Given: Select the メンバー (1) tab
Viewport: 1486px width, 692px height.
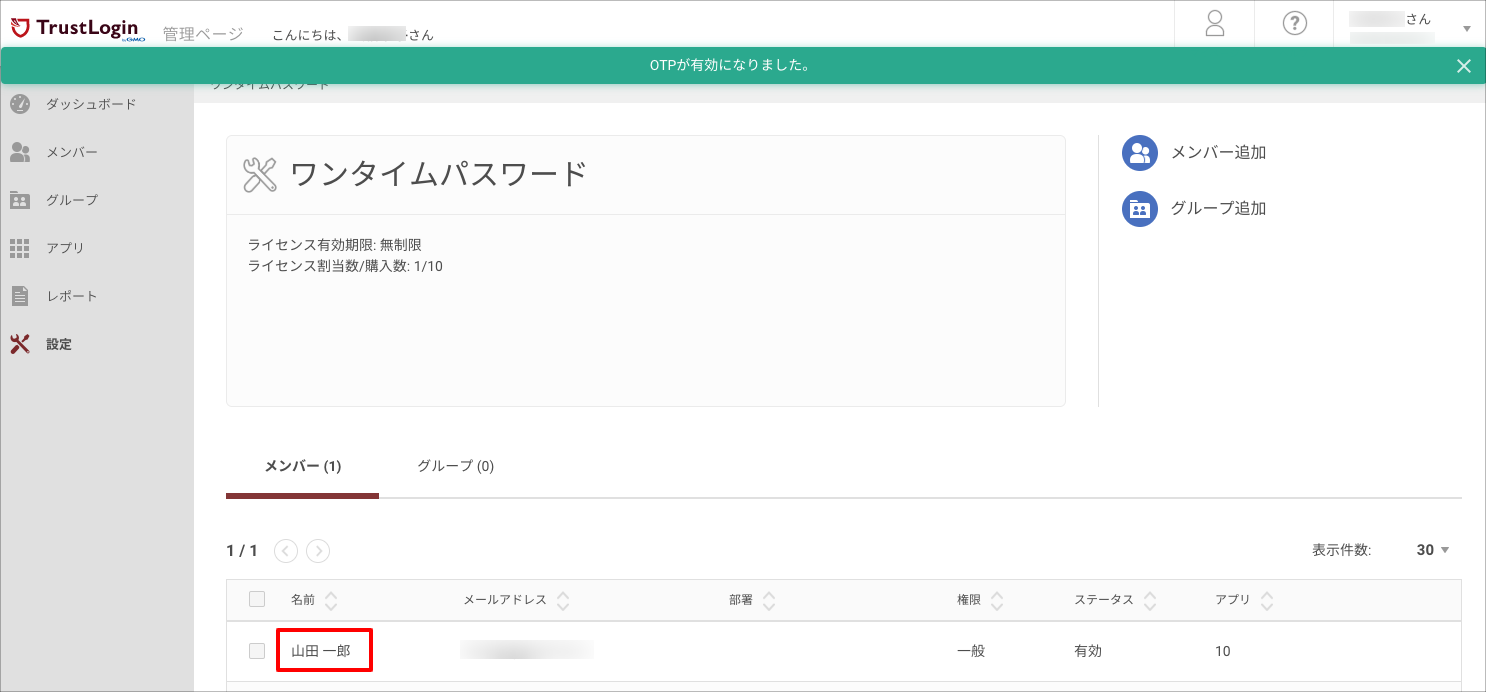Looking at the screenshot, I should tap(302, 465).
